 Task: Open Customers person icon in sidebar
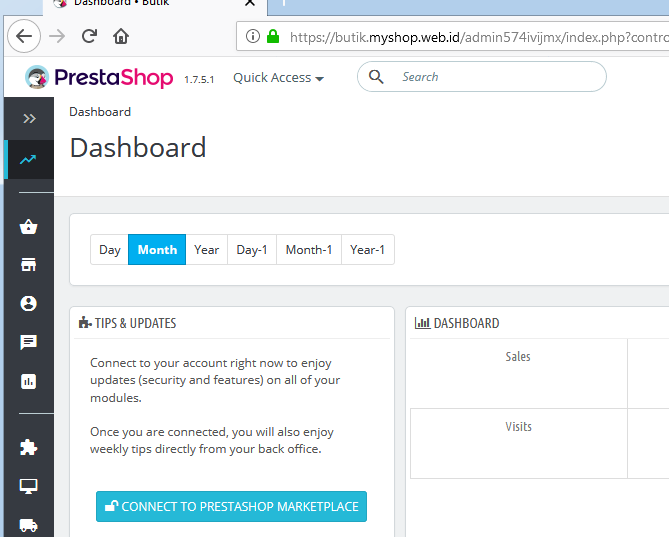[29, 304]
